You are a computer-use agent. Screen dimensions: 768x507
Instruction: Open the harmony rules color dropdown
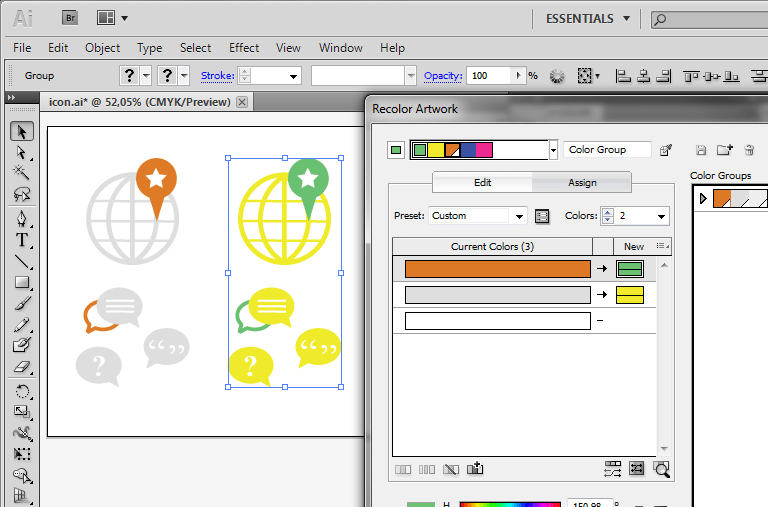coord(553,150)
